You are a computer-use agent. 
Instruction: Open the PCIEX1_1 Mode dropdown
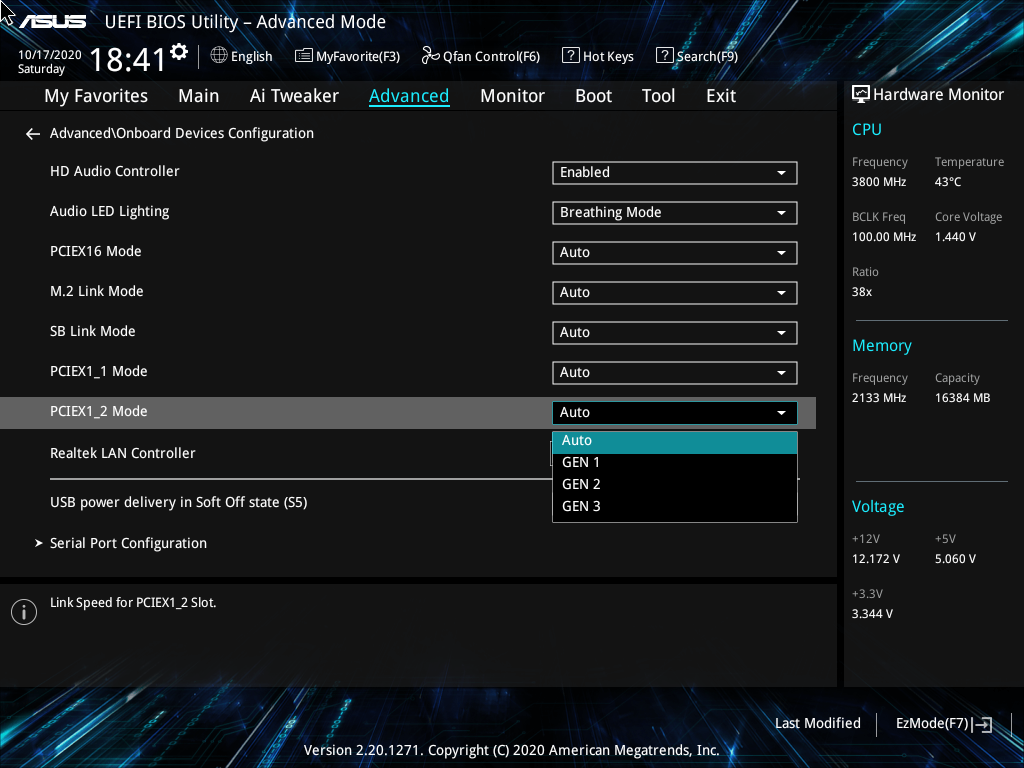point(675,373)
